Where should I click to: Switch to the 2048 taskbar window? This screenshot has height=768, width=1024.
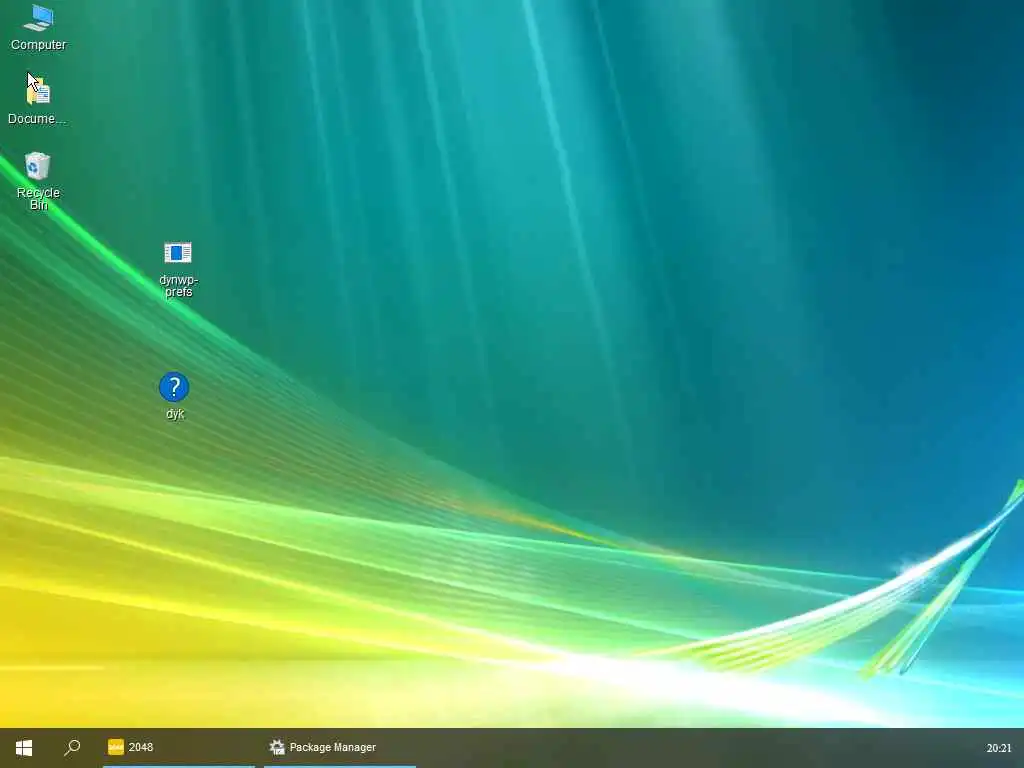[179, 748]
